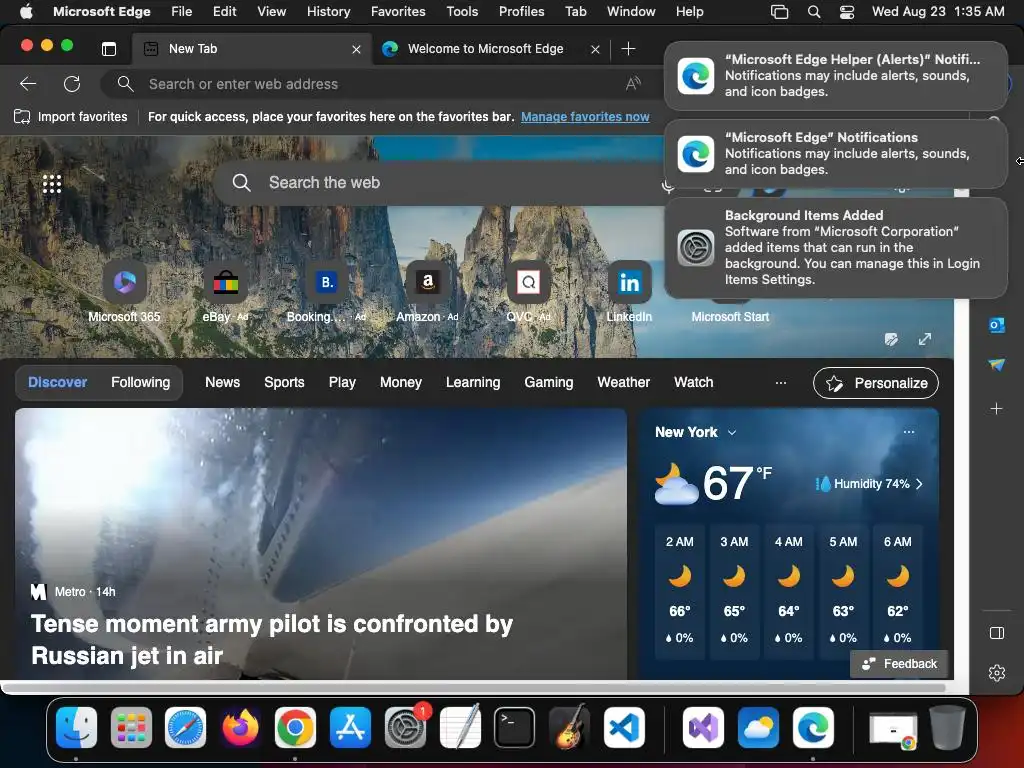This screenshot has width=1024, height=768.
Task: Show more feed categories with the ellipsis
Action: click(780, 383)
